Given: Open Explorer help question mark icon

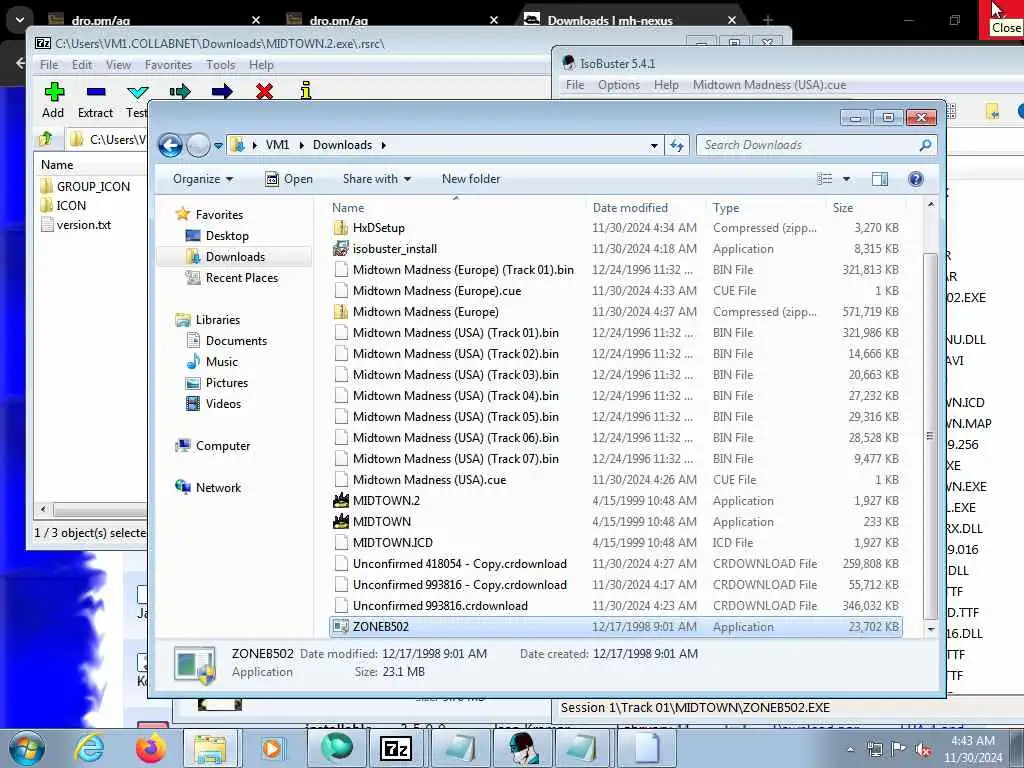Looking at the screenshot, I should click(916, 179).
